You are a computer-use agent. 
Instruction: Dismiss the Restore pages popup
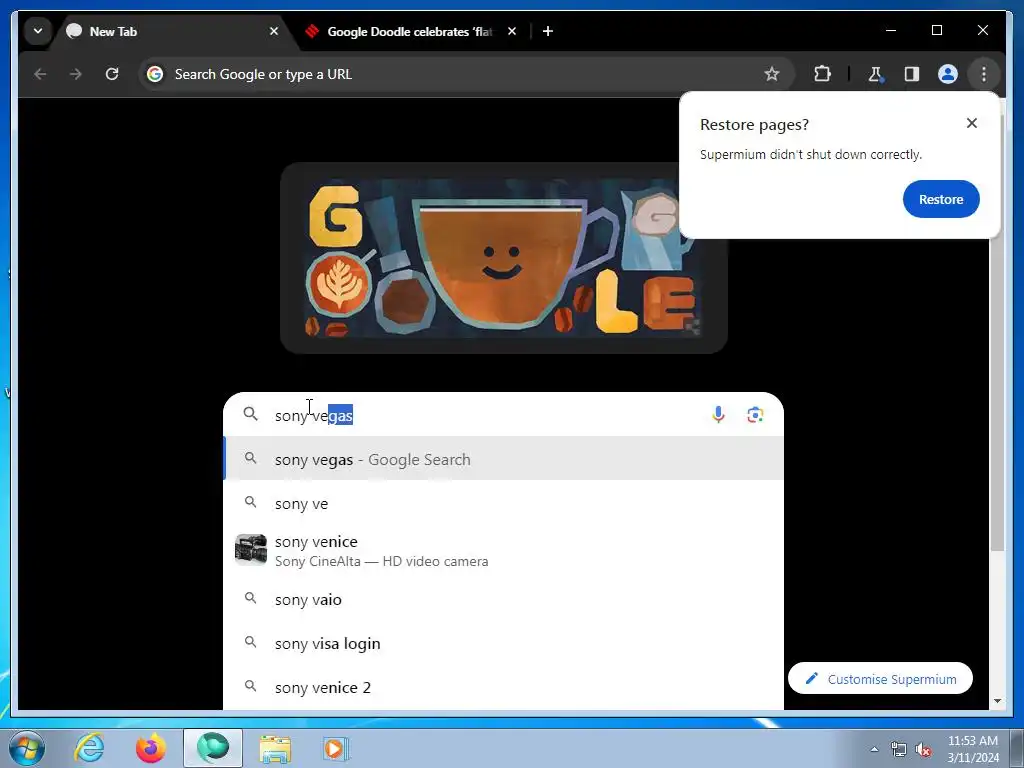point(972,123)
